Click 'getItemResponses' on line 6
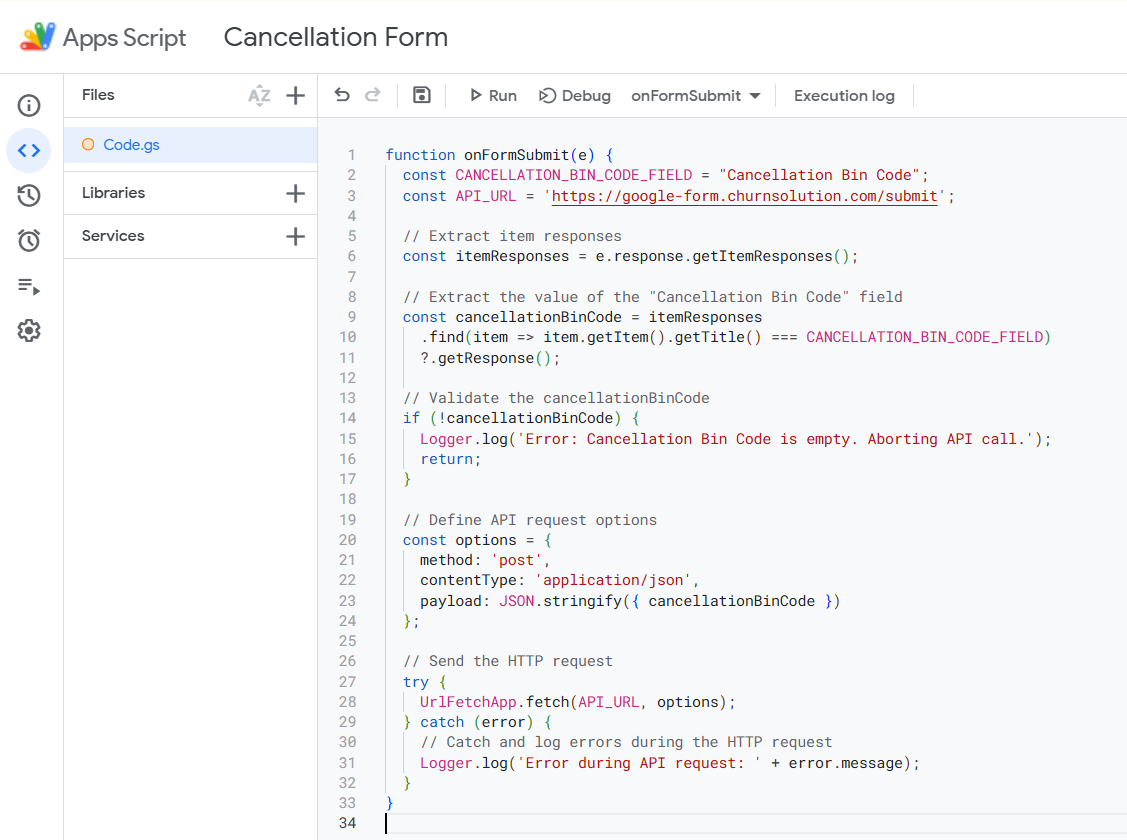Viewport: 1127px width, 840px height. 762,257
